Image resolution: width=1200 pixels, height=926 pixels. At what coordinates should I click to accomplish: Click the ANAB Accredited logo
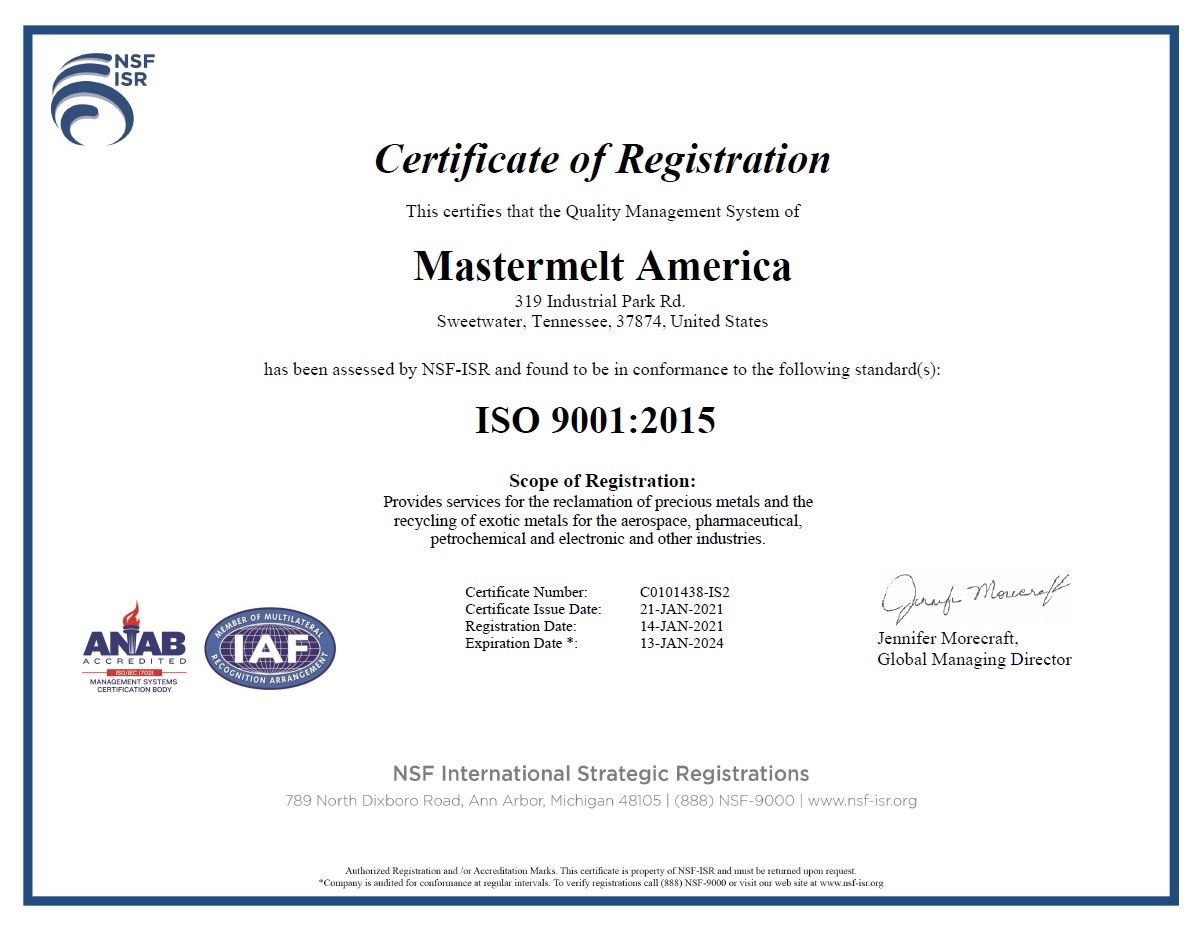tap(135, 648)
